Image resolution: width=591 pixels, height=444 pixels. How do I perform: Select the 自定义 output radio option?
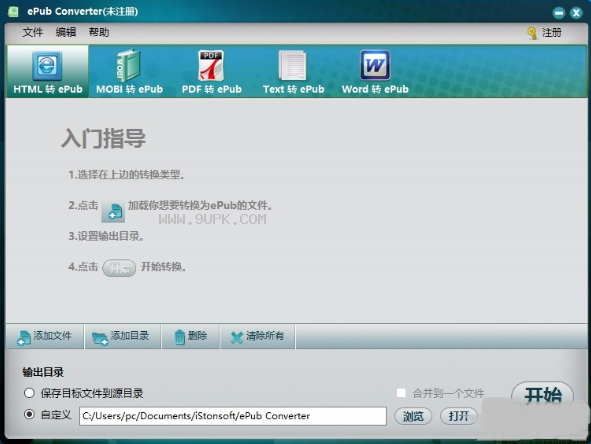click(x=29, y=415)
